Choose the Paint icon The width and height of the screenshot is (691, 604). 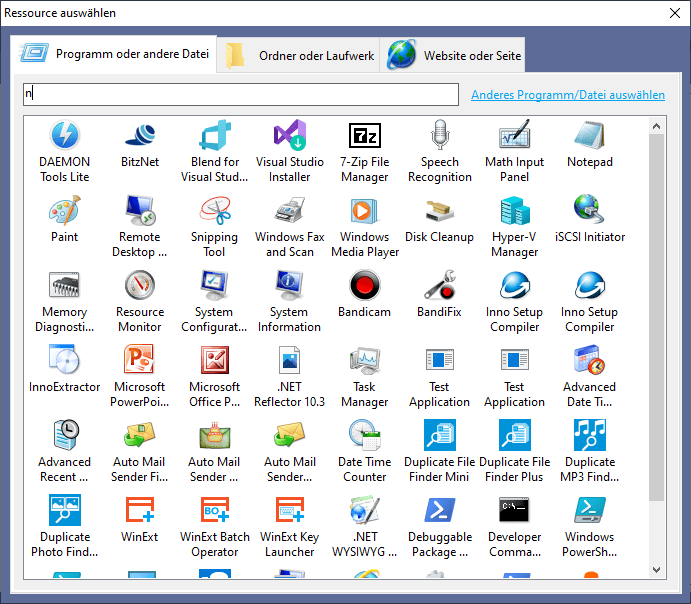point(64,210)
